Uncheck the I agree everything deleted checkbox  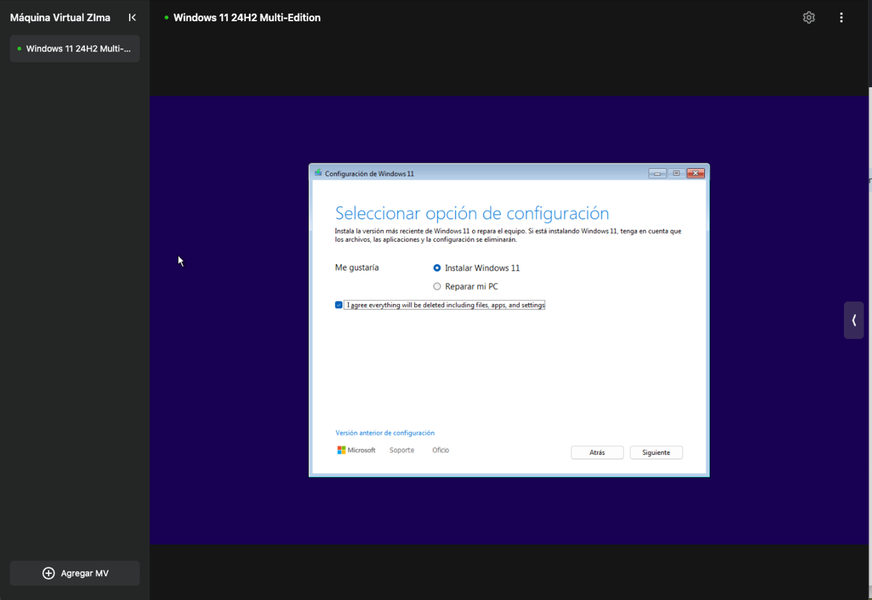pos(339,305)
